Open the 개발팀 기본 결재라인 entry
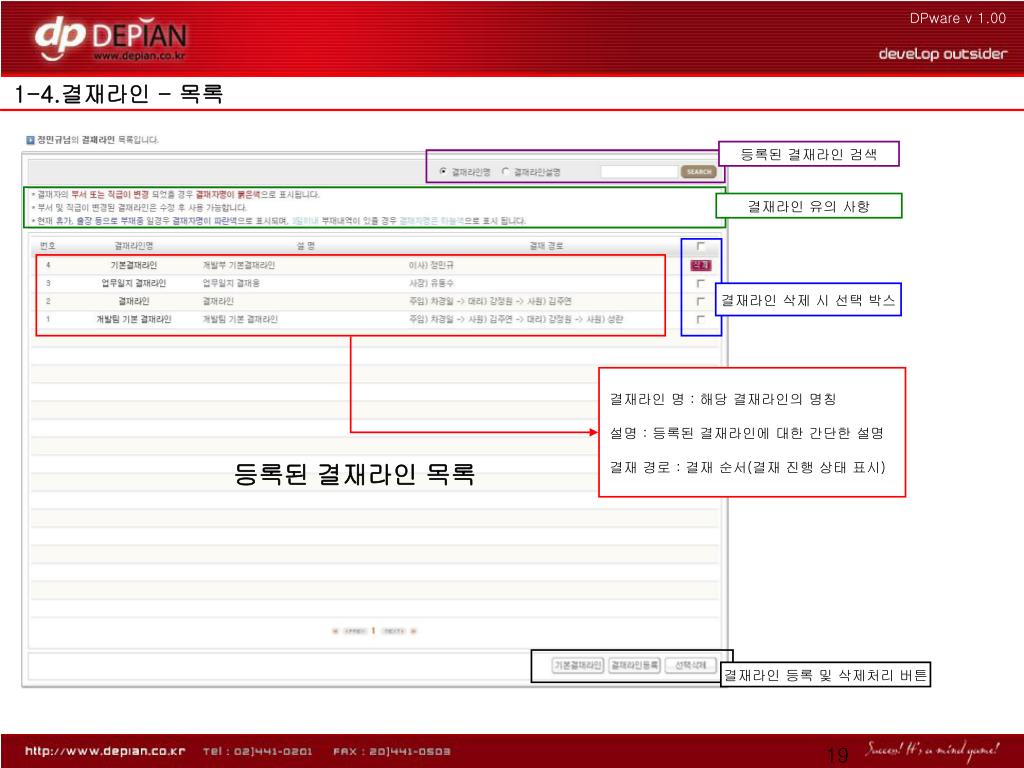The width and height of the screenshot is (1024, 768). (133, 319)
